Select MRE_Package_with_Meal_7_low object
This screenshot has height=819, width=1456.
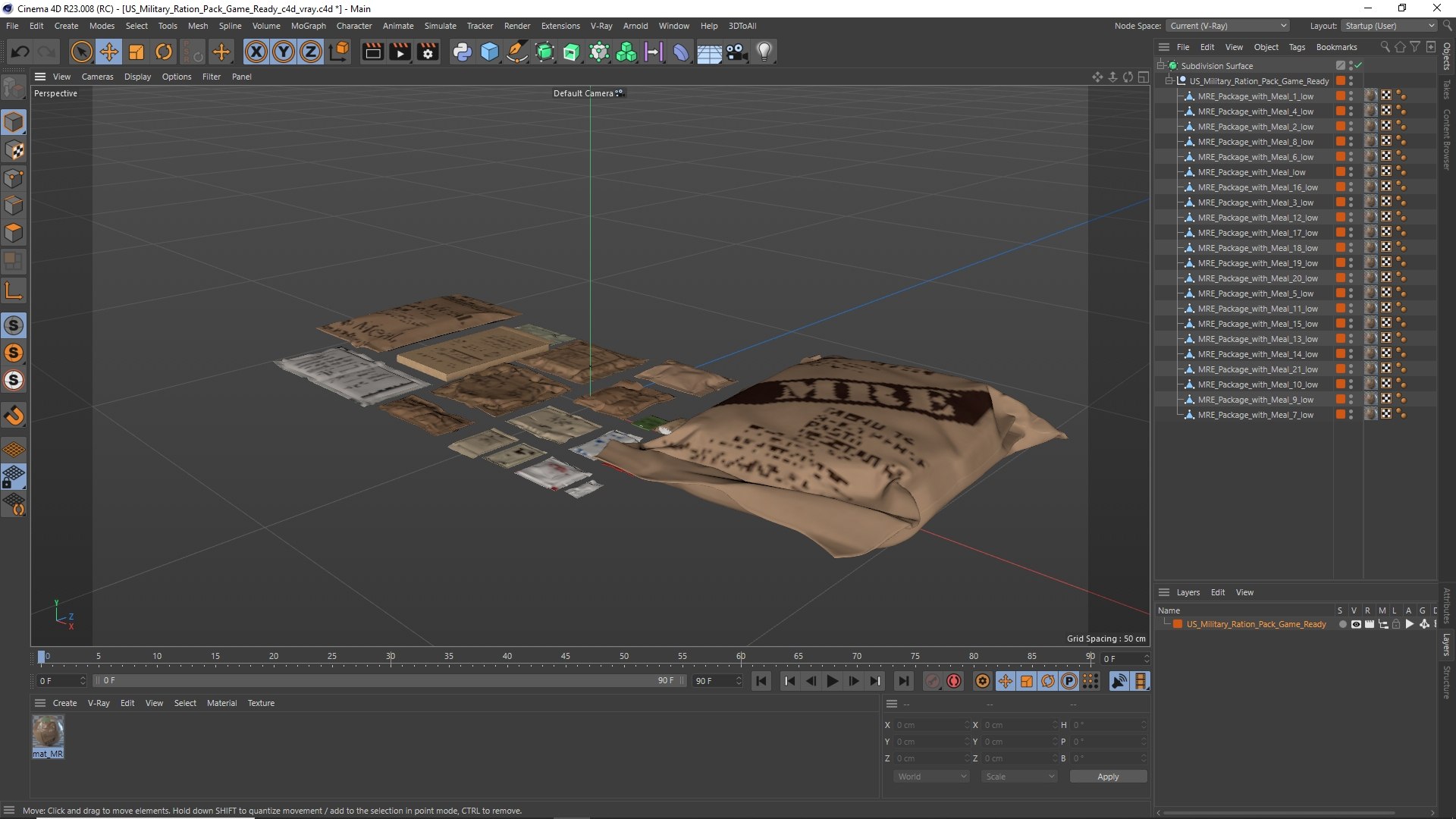point(1255,415)
